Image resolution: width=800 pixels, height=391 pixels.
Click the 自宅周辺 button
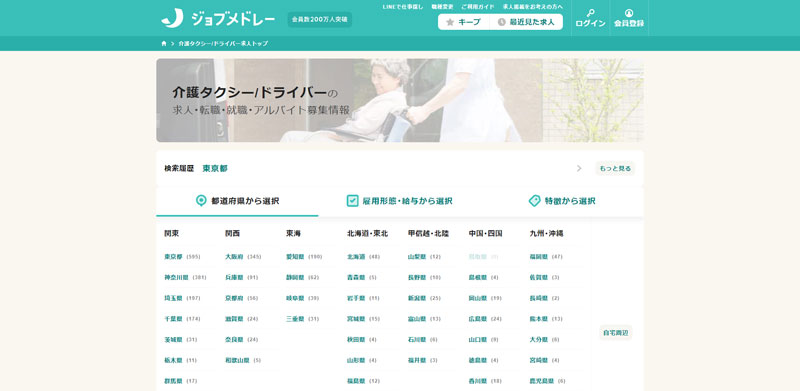pyautogui.click(x=615, y=333)
